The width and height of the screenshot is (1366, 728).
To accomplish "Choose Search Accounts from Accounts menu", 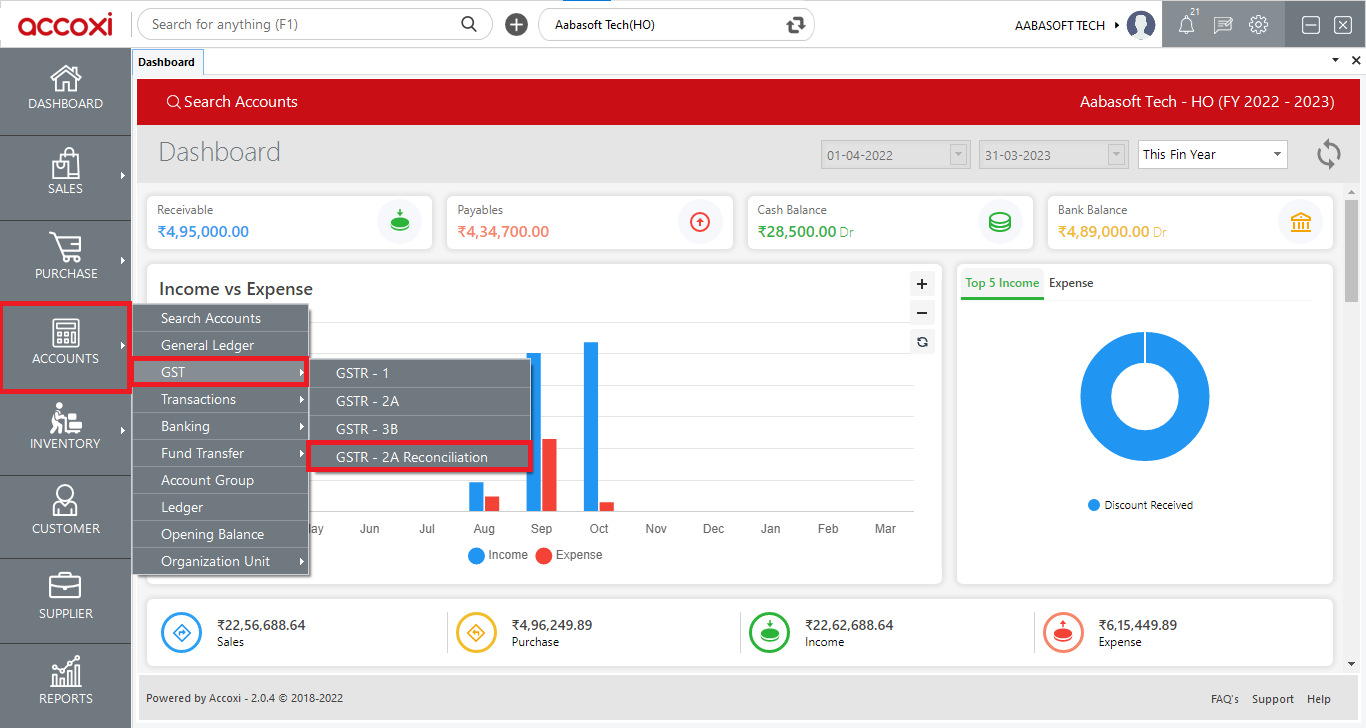I will click(x=220, y=318).
